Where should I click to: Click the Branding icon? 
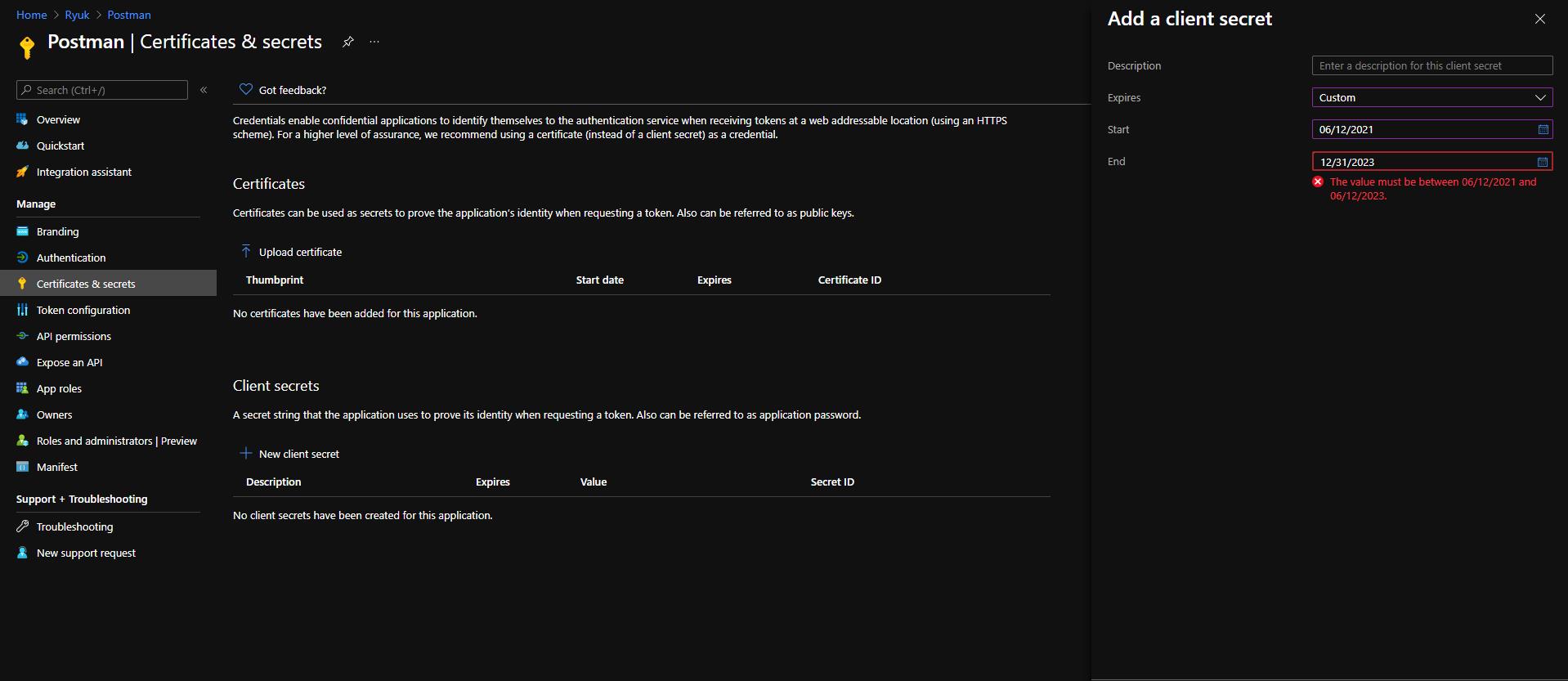(22, 231)
